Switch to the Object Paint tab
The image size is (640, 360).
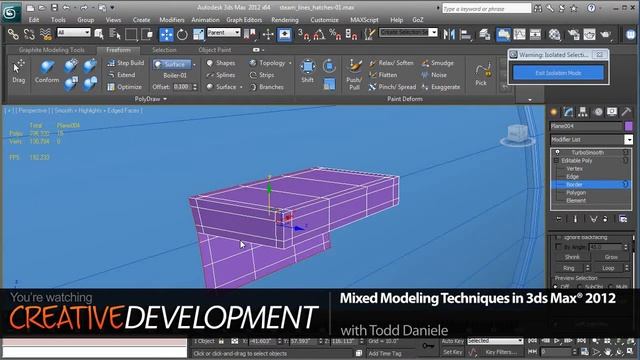click(x=215, y=50)
